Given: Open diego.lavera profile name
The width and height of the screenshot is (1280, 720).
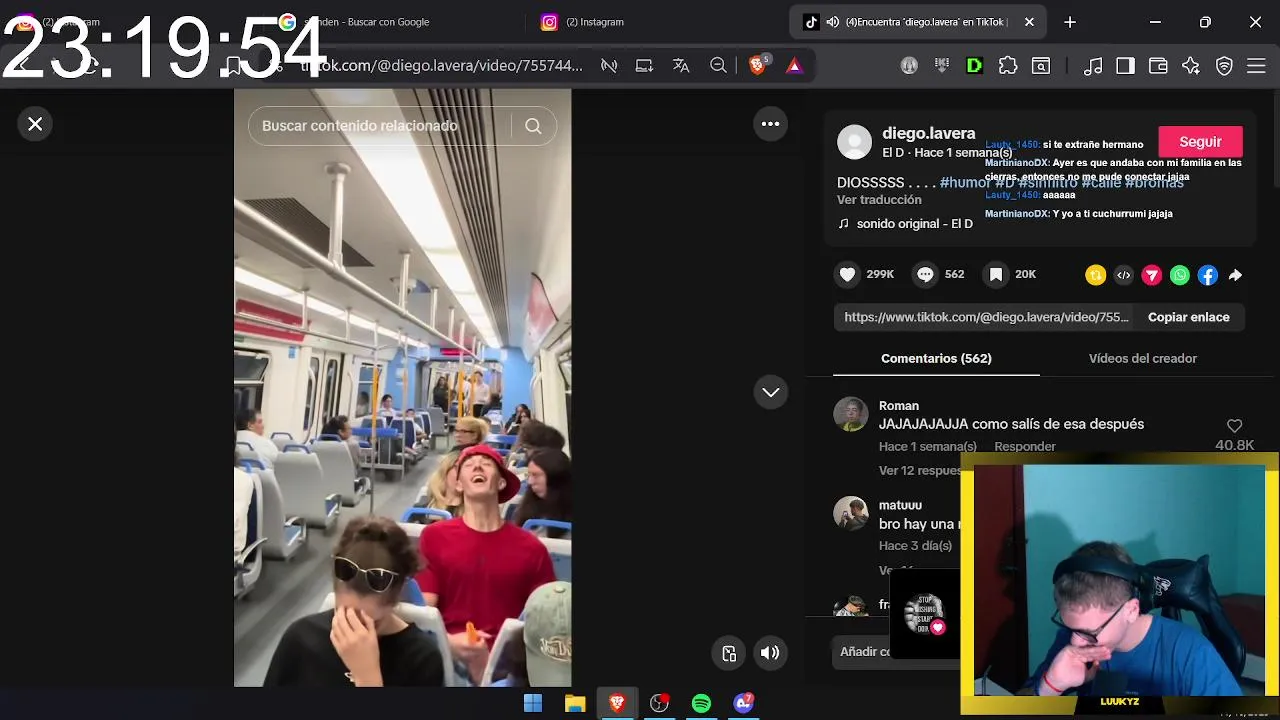Looking at the screenshot, I should 928,133.
